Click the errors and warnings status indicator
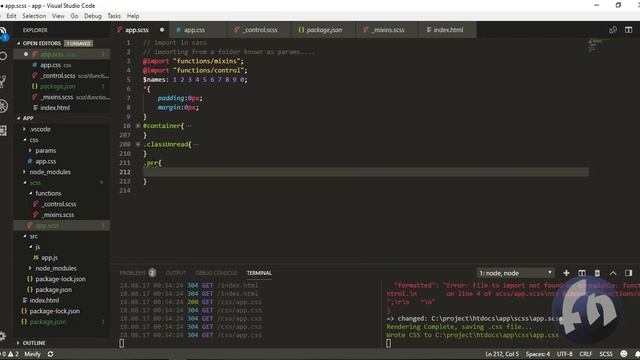The width and height of the screenshot is (640, 360). coord(10,354)
